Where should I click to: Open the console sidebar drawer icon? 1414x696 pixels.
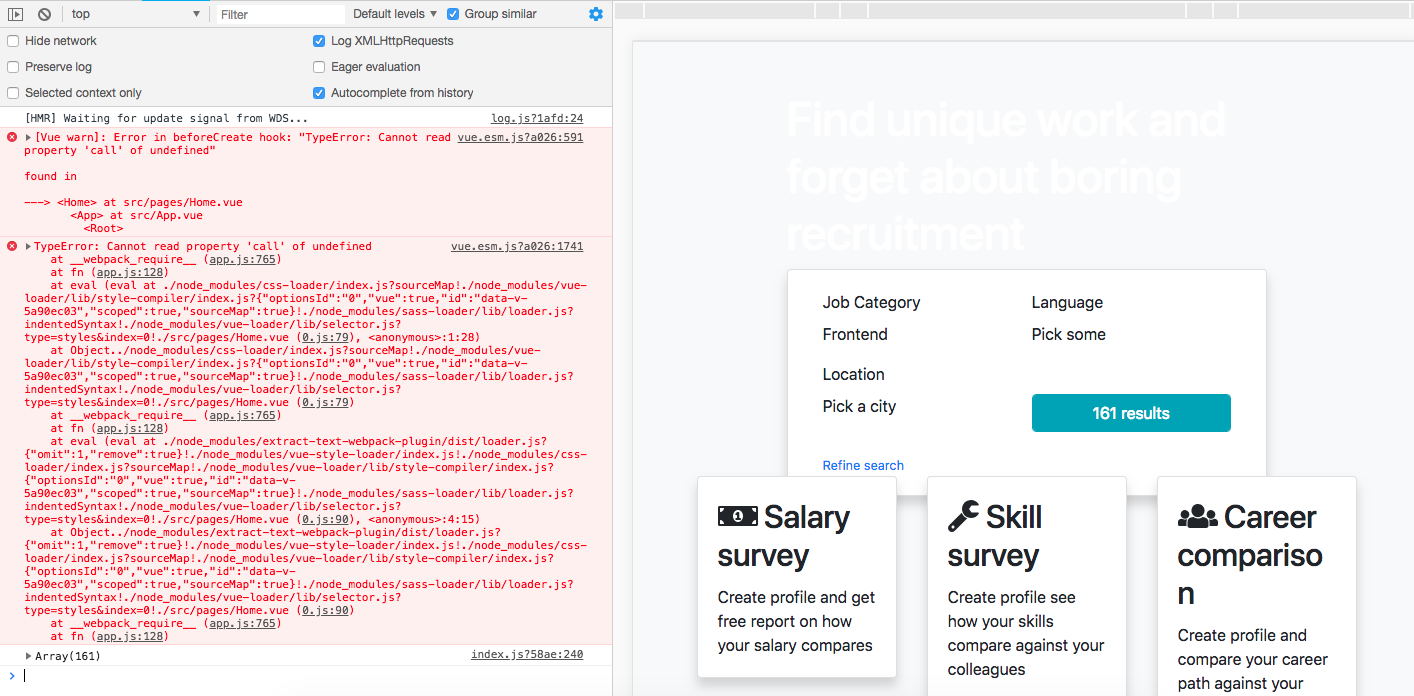(13, 14)
